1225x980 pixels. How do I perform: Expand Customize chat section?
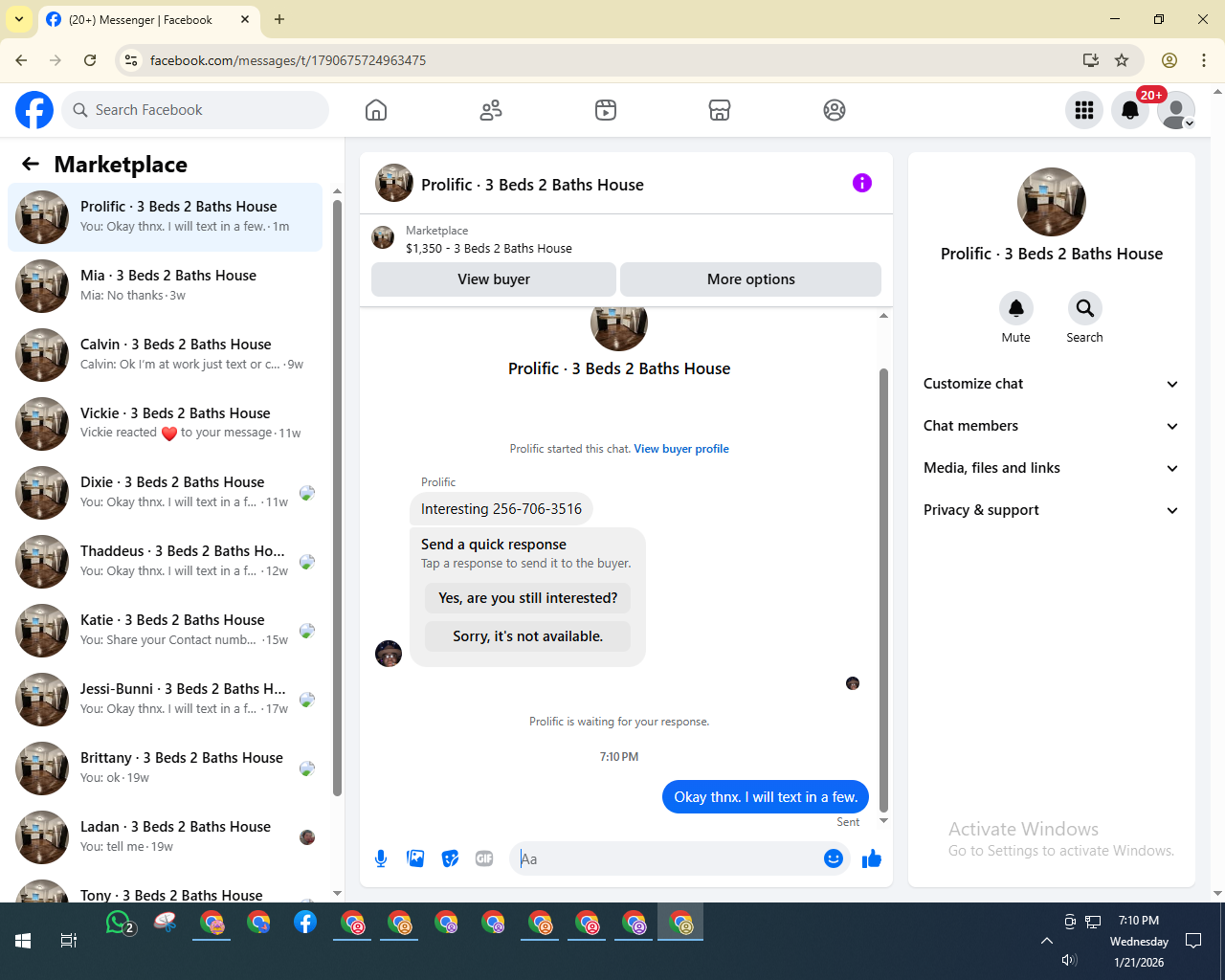coord(1051,384)
